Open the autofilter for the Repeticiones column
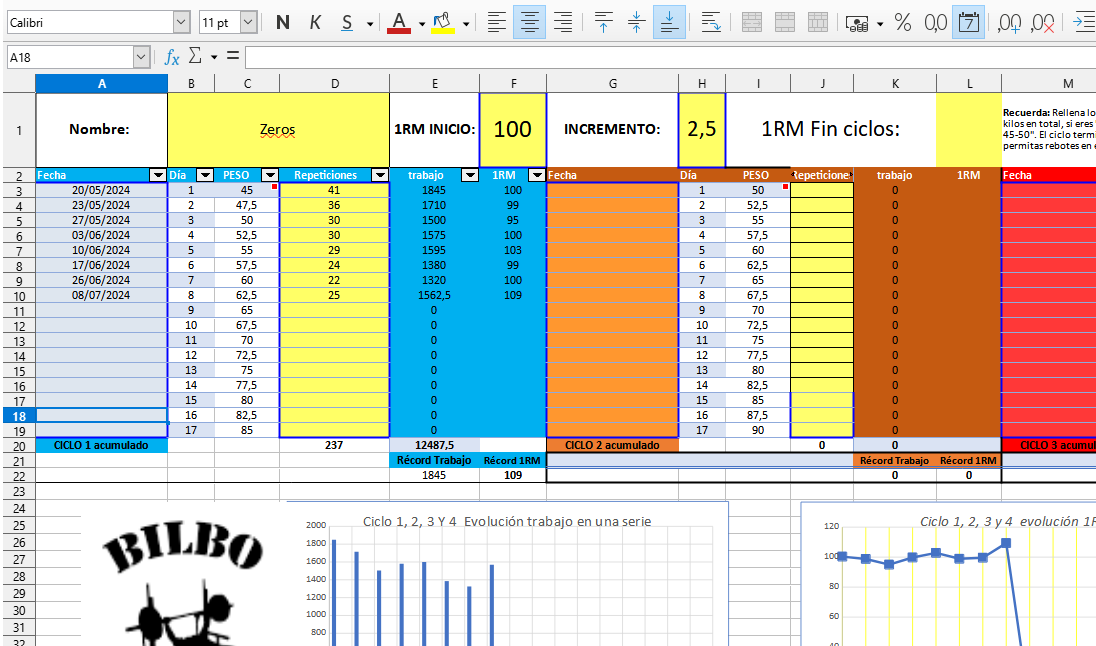Screen dimensions: 1096x646 pos(380,175)
